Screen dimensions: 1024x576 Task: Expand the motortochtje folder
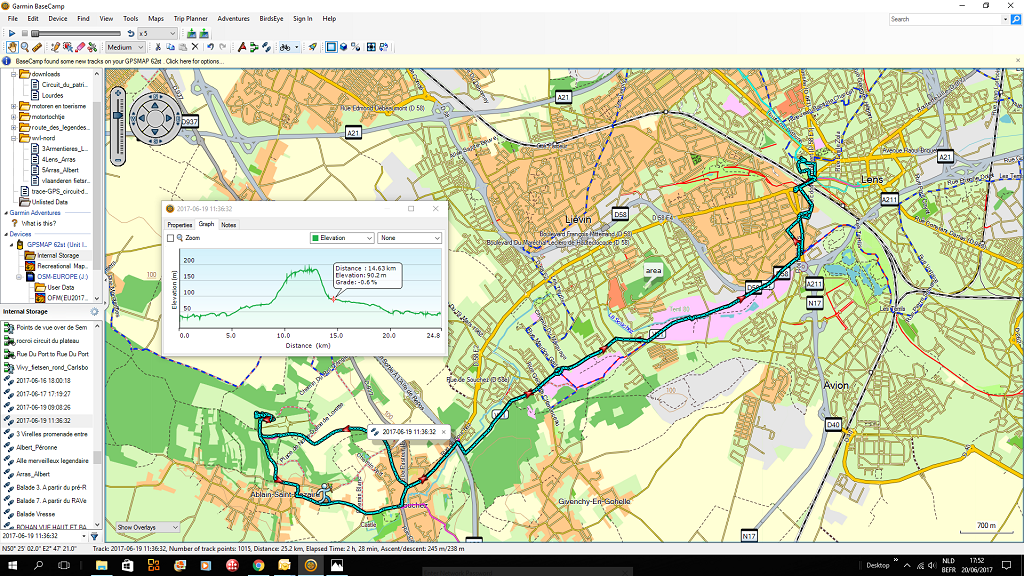(x=13, y=116)
